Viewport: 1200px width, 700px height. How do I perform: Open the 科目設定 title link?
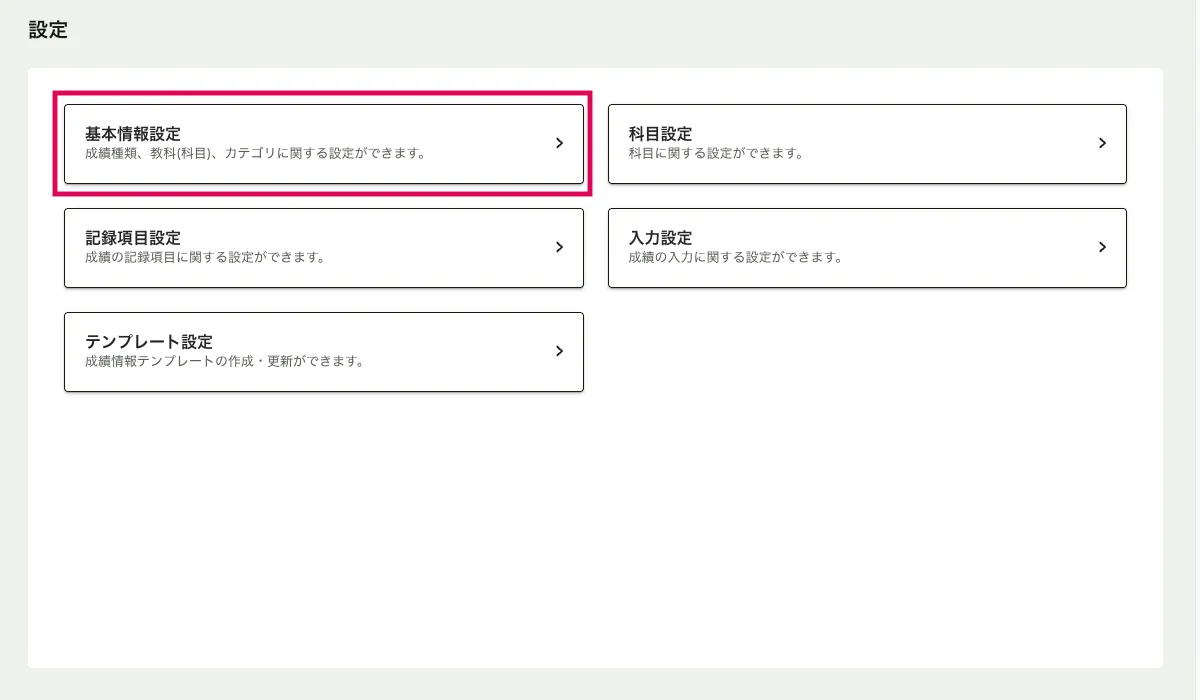(x=660, y=134)
